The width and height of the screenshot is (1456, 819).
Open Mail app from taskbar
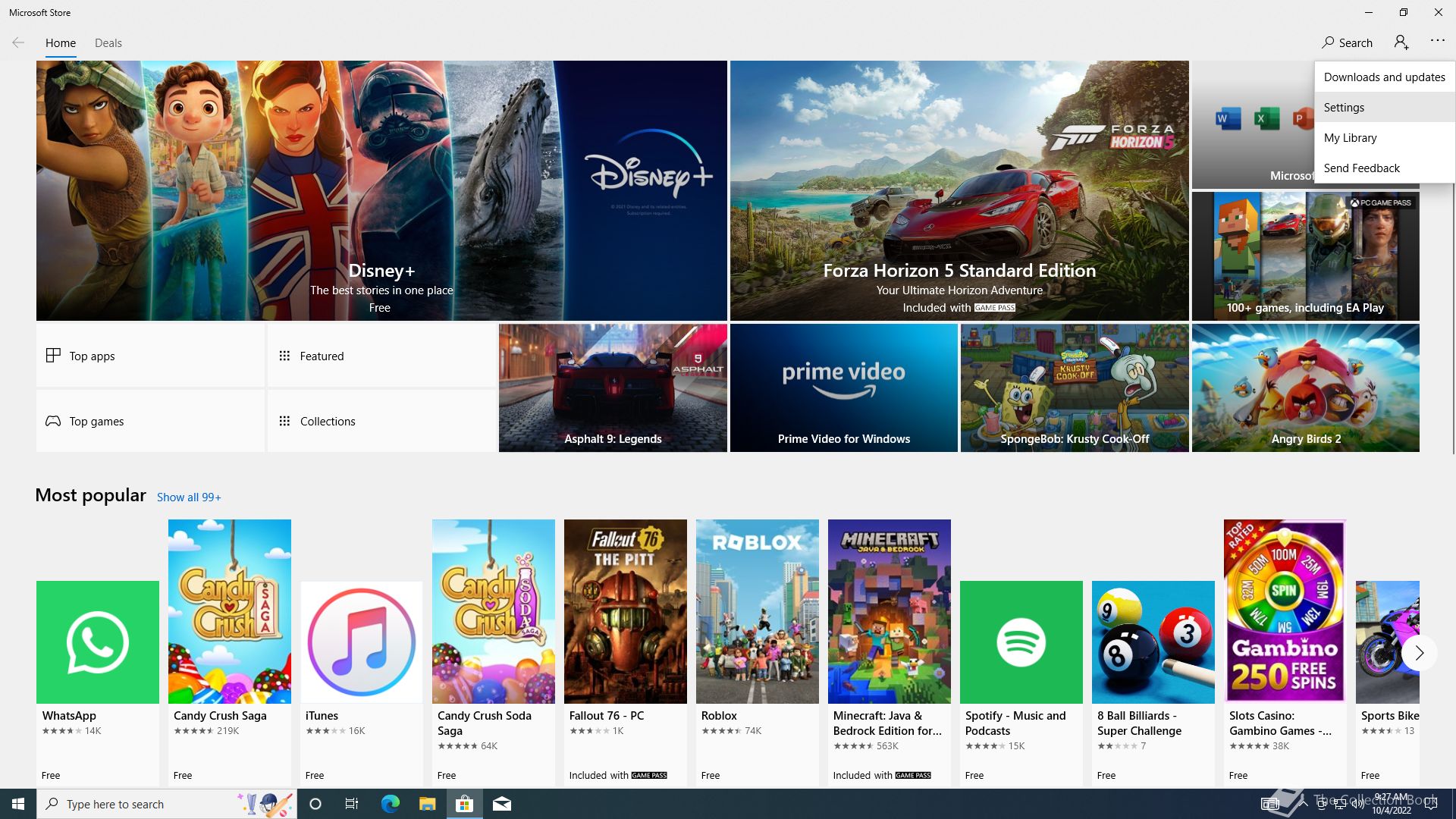(502, 804)
